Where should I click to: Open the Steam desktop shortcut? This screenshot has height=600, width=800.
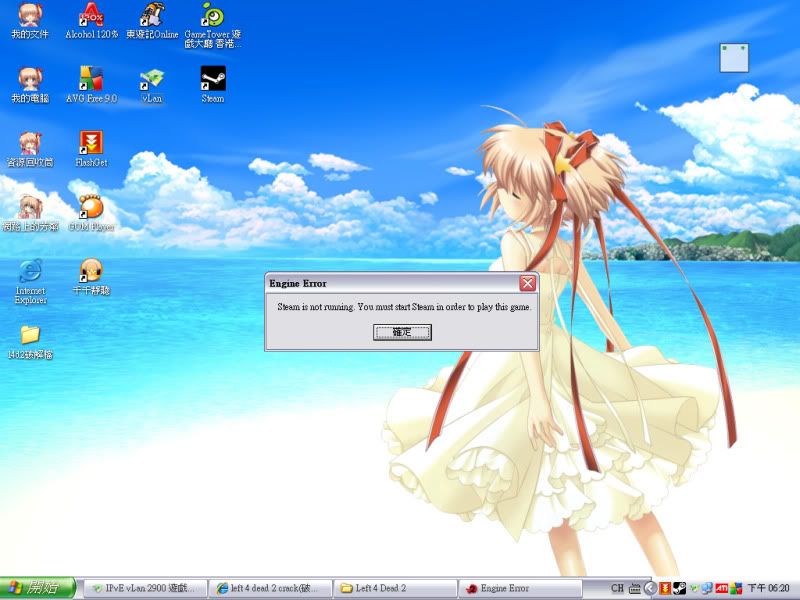213,79
